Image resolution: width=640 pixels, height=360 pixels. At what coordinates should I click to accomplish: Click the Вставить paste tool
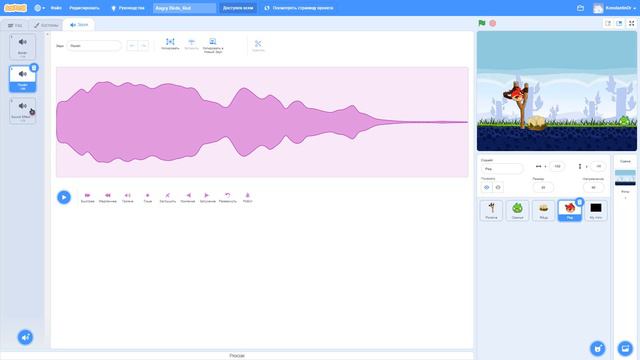click(x=191, y=44)
